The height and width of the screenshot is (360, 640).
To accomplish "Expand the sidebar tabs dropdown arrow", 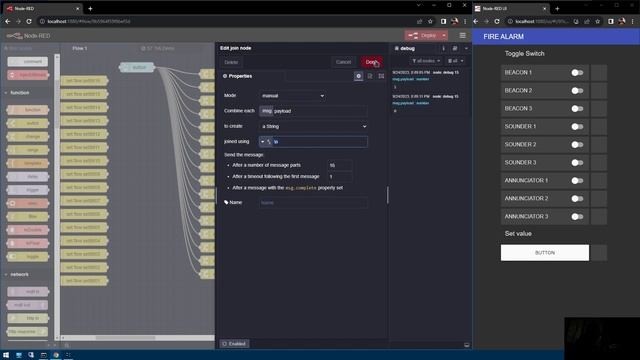I will coord(466,48).
